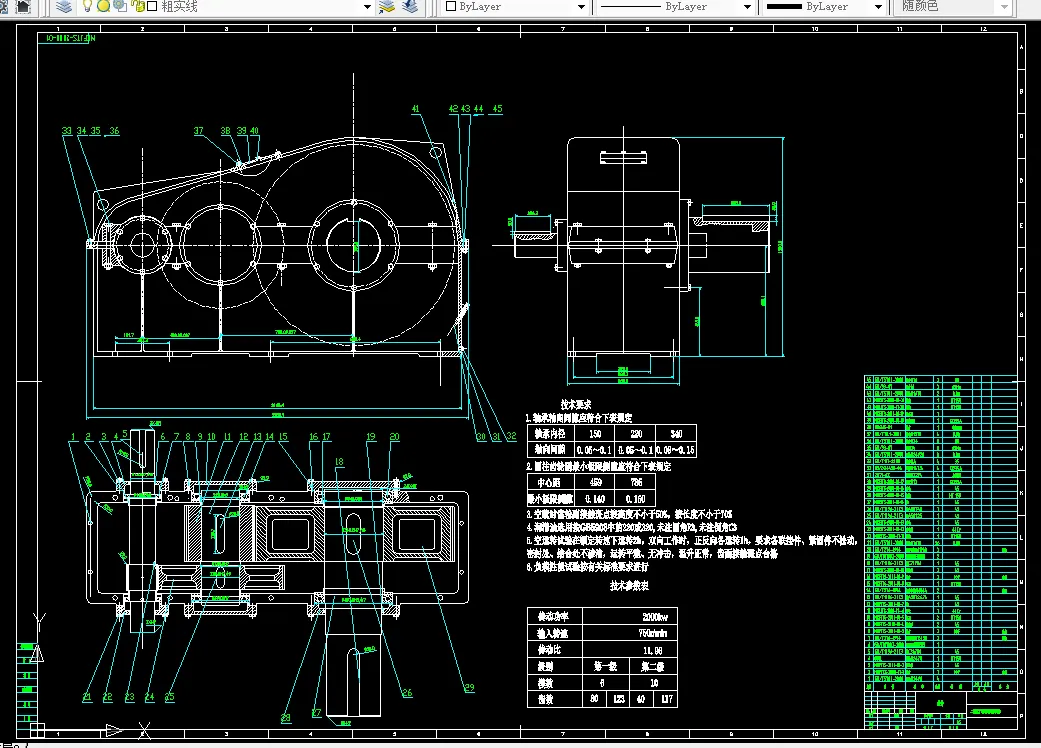1041x748 pixels.
Task: Click the layer color square beside 粗实线
Action: [152, 7]
